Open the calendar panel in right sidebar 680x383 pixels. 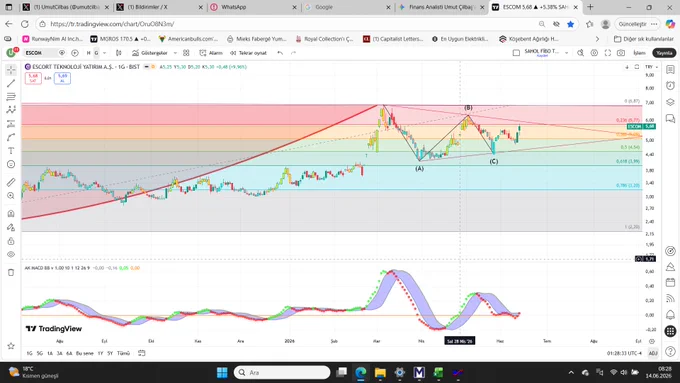[670, 282]
